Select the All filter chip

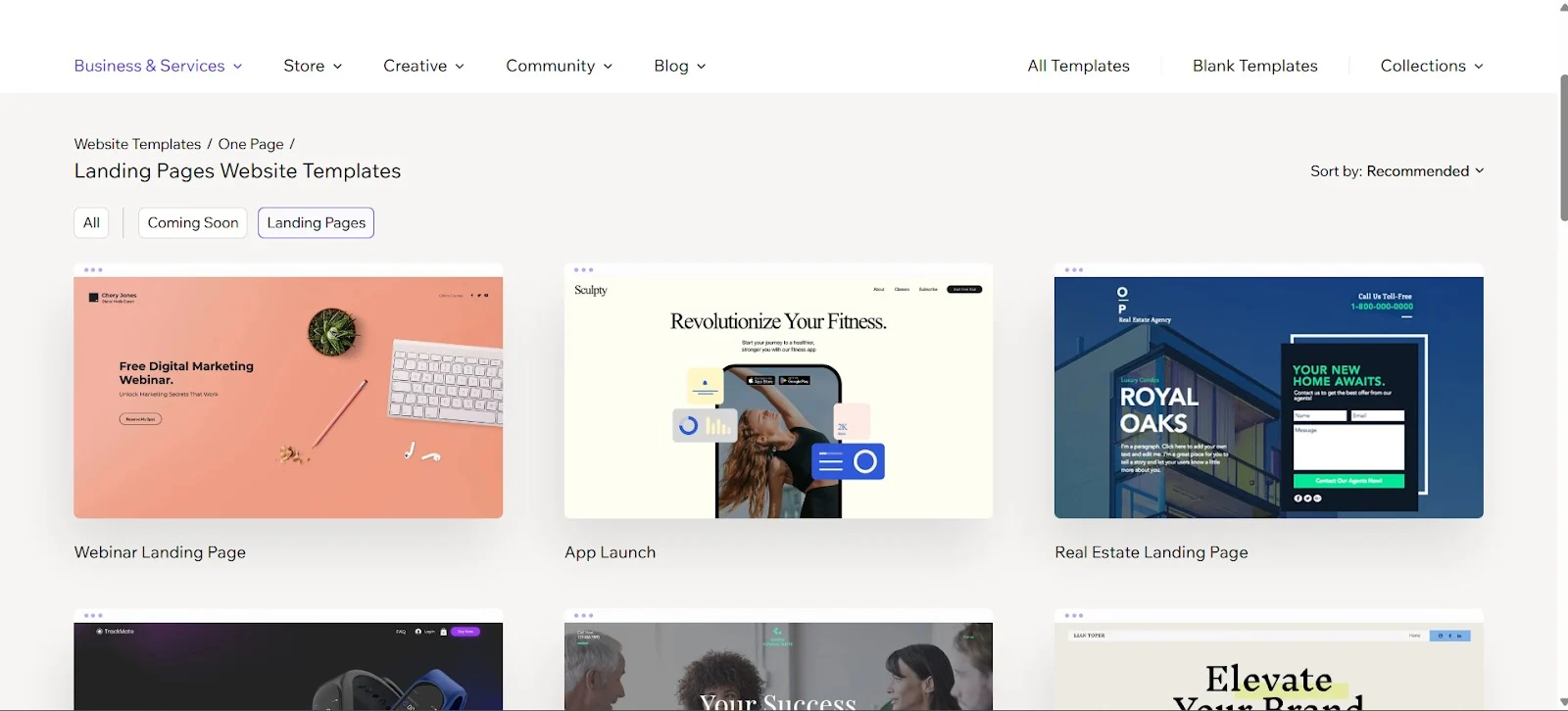[91, 222]
